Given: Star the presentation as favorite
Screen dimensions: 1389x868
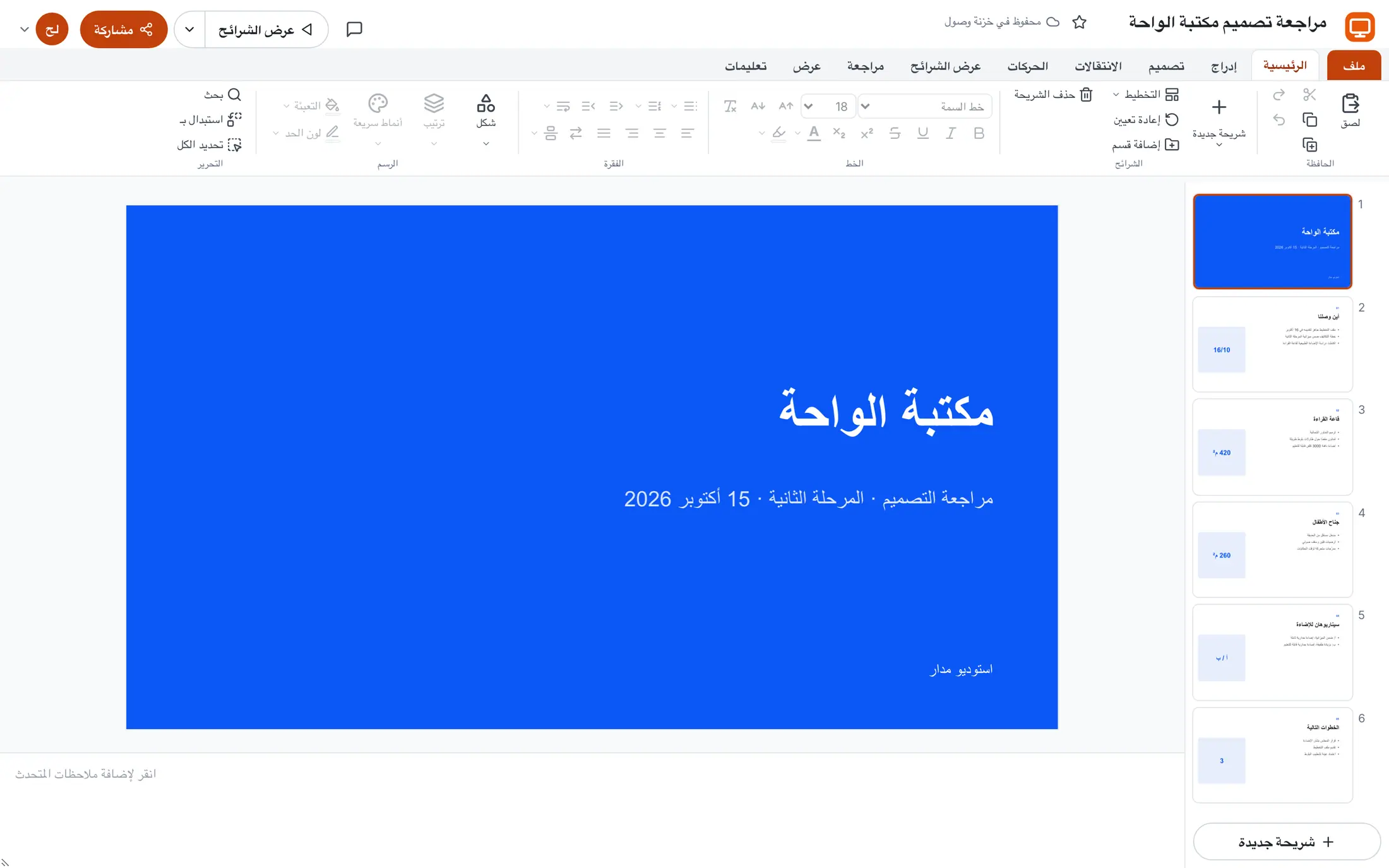Looking at the screenshot, I should (x=1079, y=22).
